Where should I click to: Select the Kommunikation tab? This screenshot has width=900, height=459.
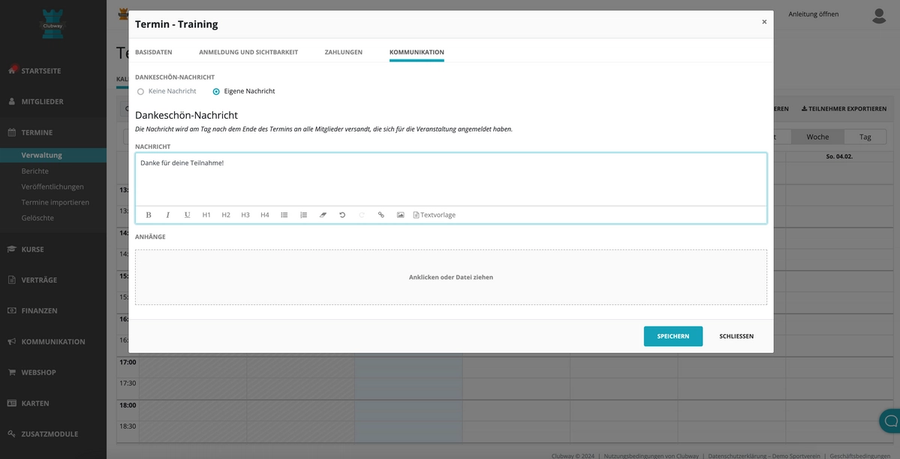(417, 52)
